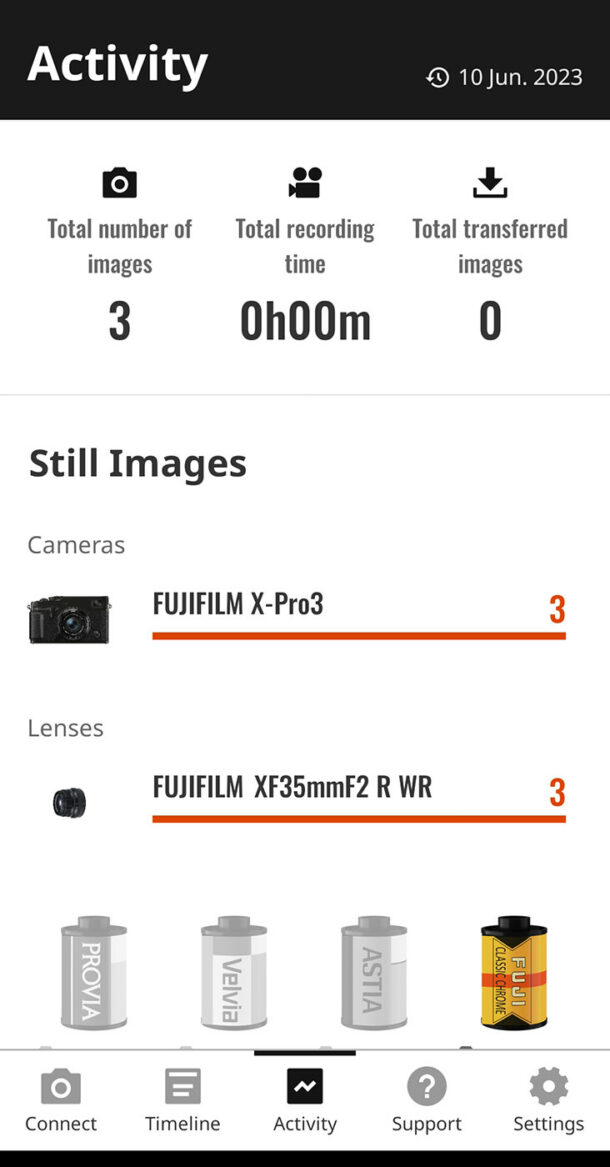Select the Connect camera icon

point(61,1087)
